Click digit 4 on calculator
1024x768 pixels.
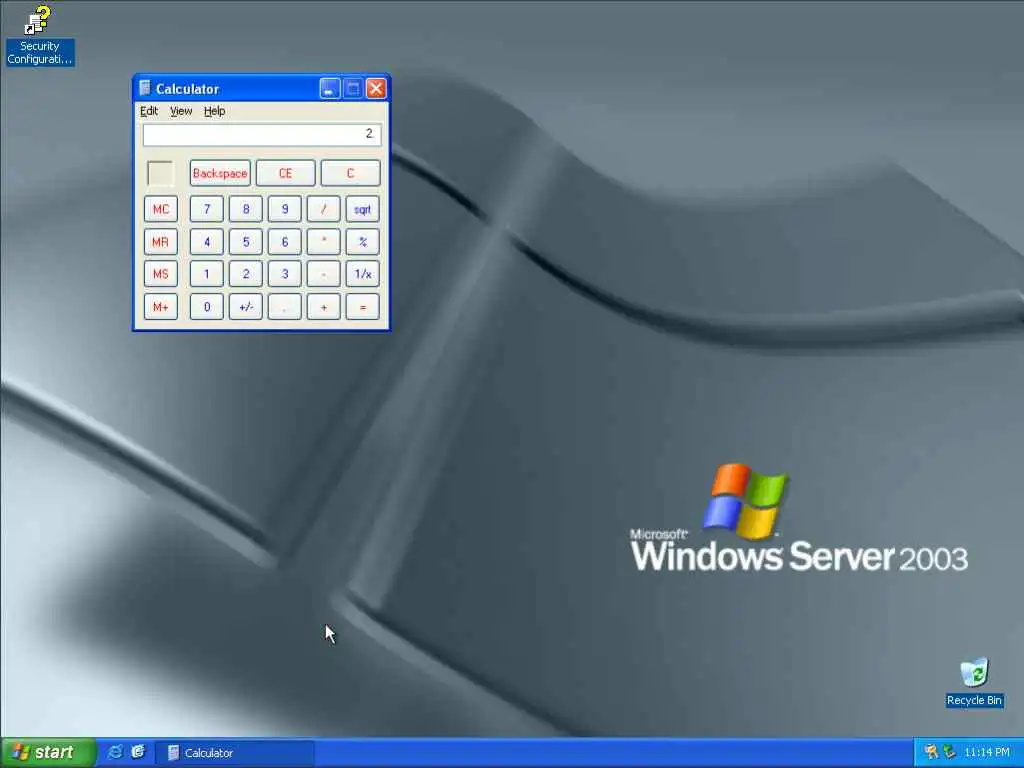click(x=207, y=242)
